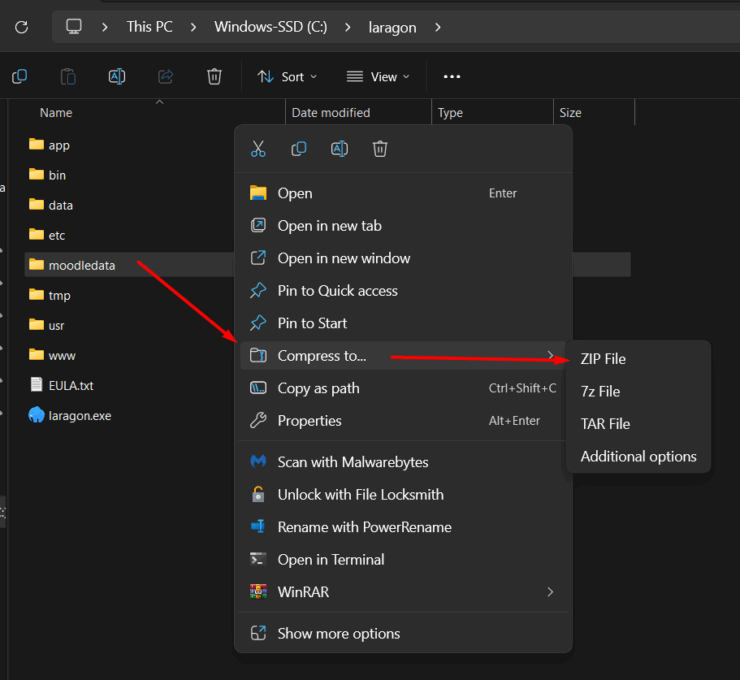Click the Pin to Start pin icon
The height and width of the screenshot is (680, 740).
click(258, 323)
